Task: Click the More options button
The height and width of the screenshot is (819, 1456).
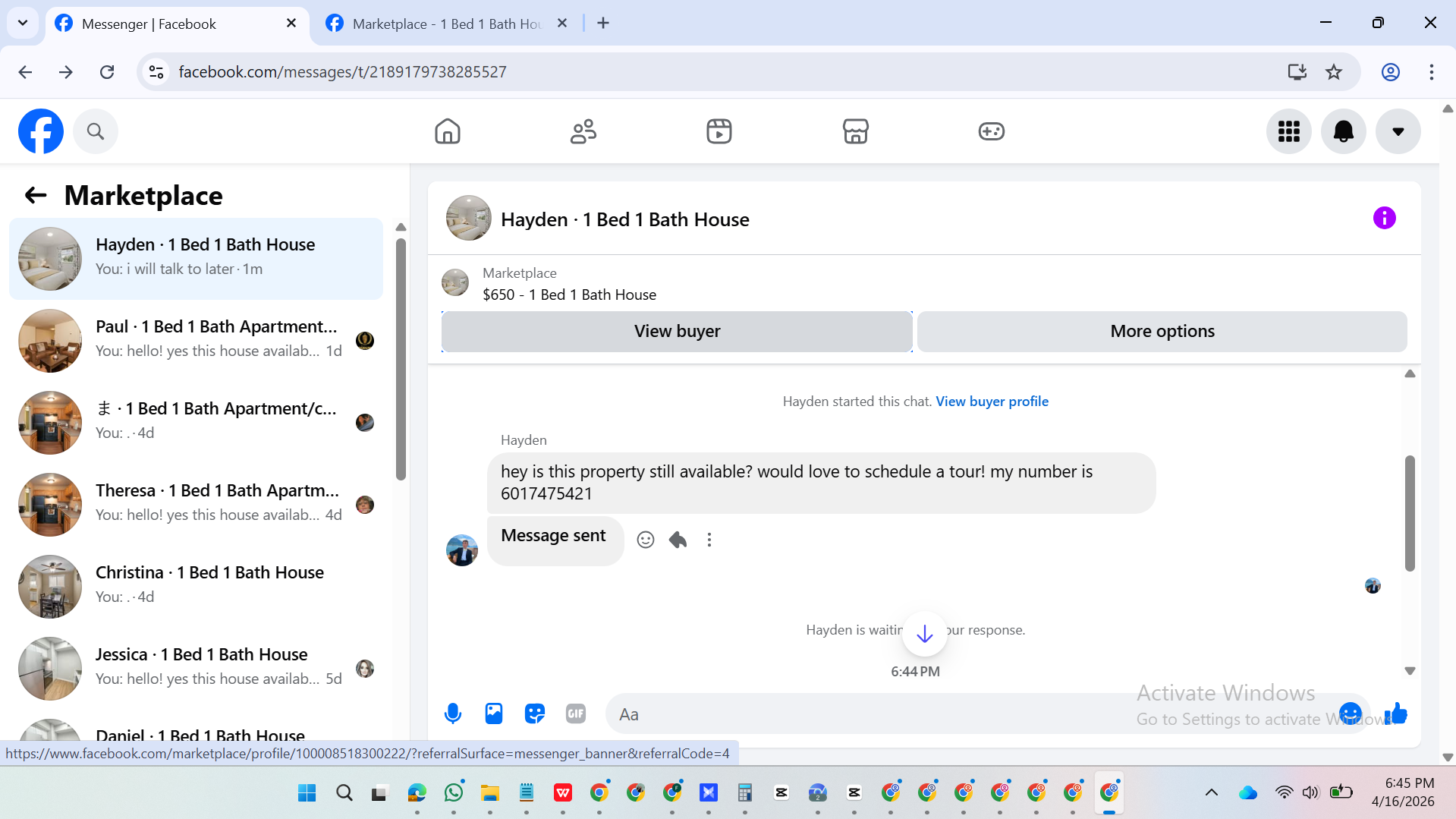Action: pyautogui.click(x=1162, y=332)
